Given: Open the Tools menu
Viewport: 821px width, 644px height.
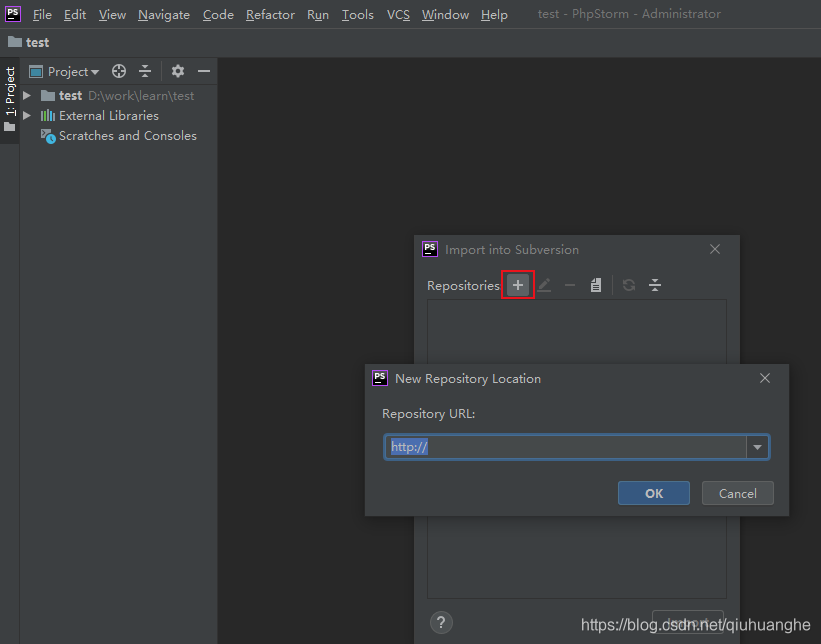Looking at the screenshot, I should pos(358,15).
